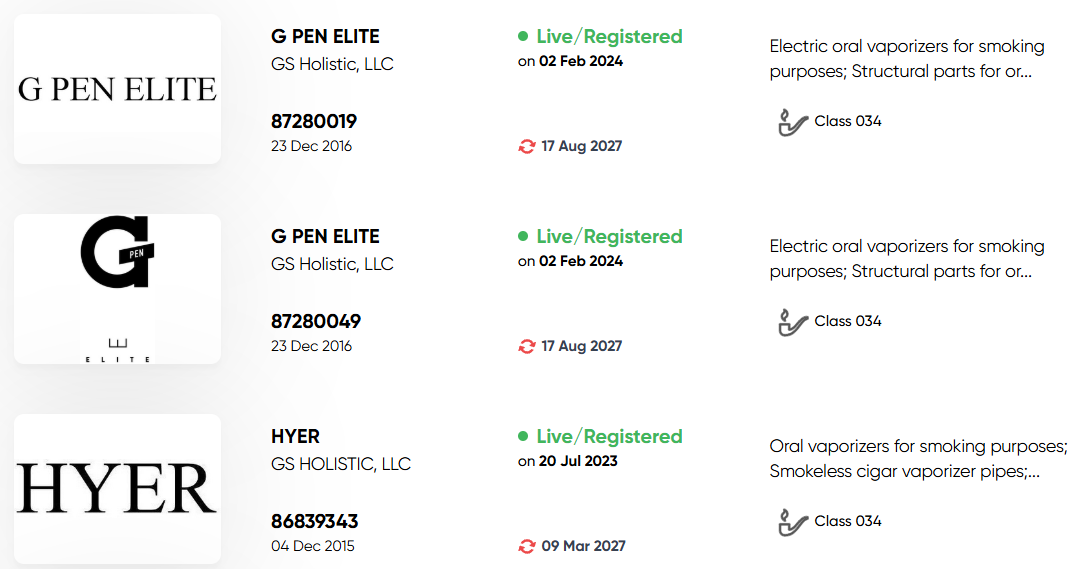Select serial number 87280049
The width and height of the screenshot is (1079, 569).
316,322
